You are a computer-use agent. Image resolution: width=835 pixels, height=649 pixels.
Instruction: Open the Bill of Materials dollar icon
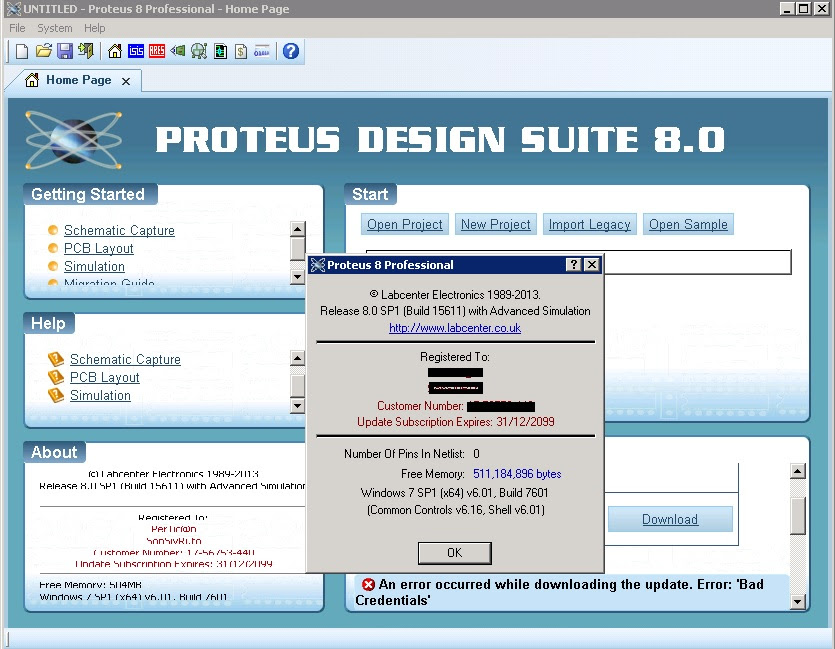coord(241,51)
